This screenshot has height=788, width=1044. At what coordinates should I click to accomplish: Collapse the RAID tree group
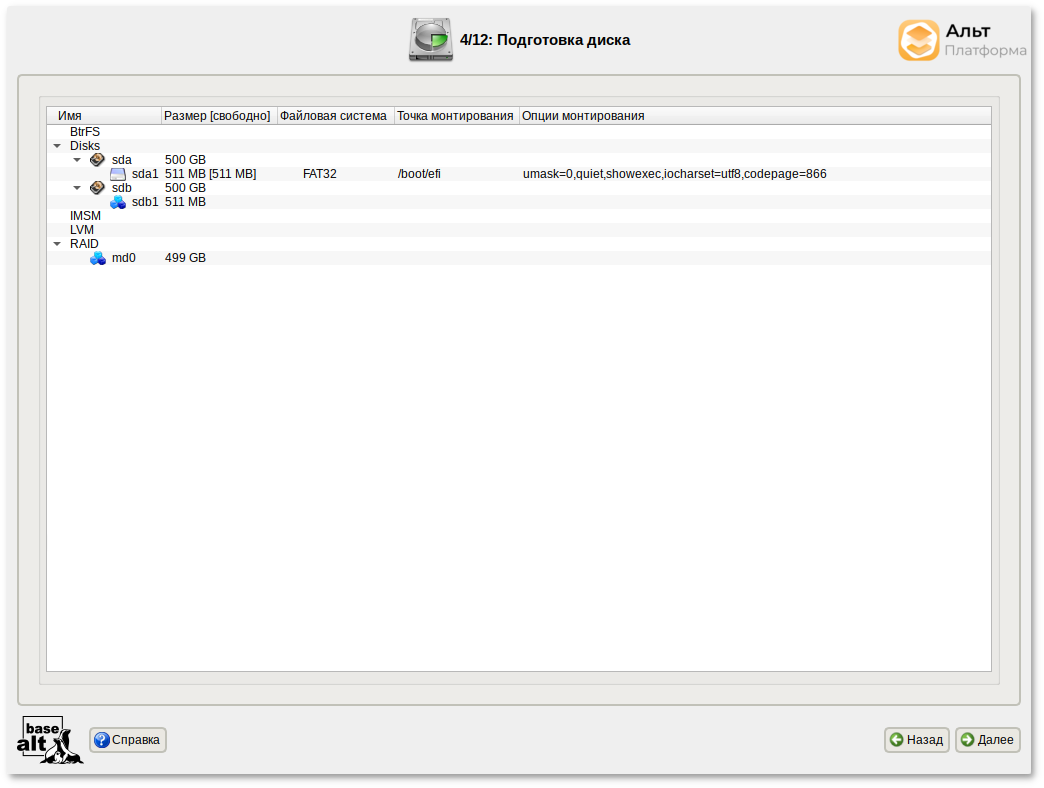tap(57, 244)
